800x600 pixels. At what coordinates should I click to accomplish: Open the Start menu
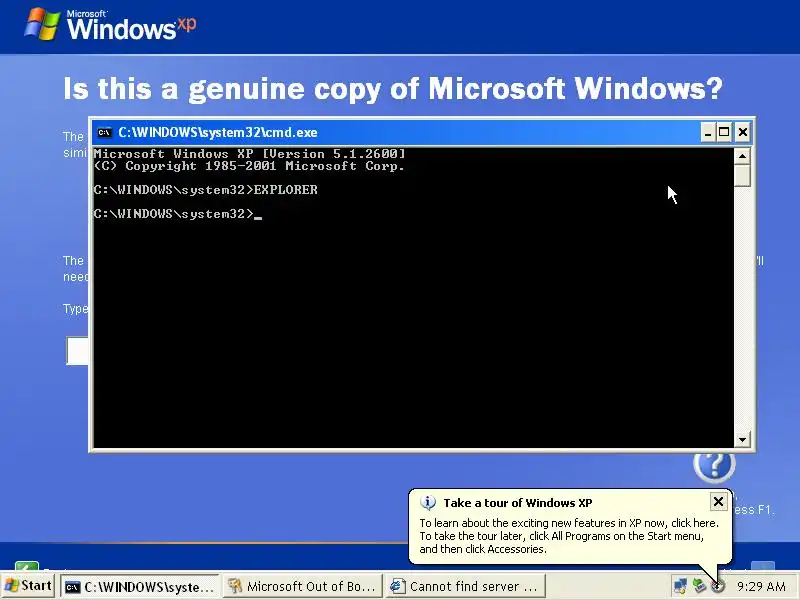pos(29,586)
